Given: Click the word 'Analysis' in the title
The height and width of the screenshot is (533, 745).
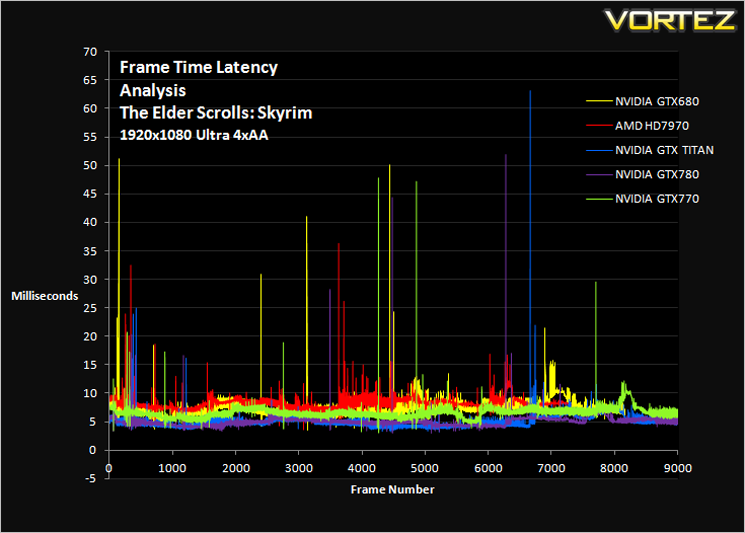Looking at the screenshot, I should click(x=153, y=90).
